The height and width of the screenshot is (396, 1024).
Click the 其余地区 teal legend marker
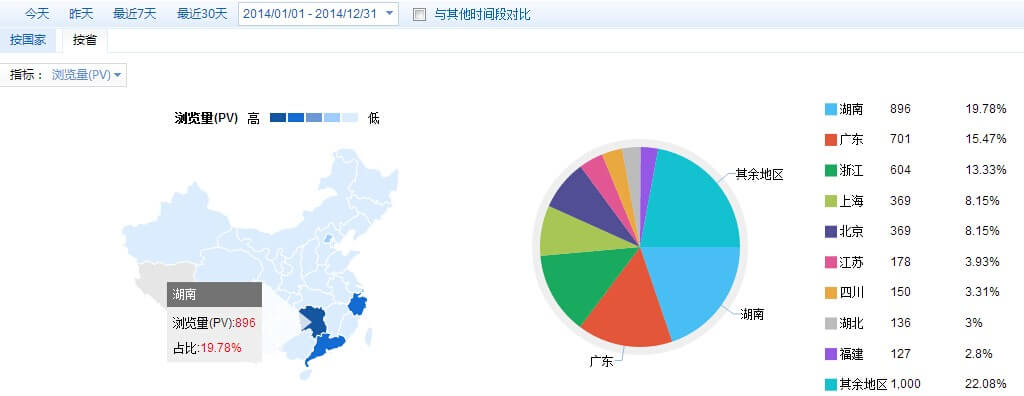[831, 385]
